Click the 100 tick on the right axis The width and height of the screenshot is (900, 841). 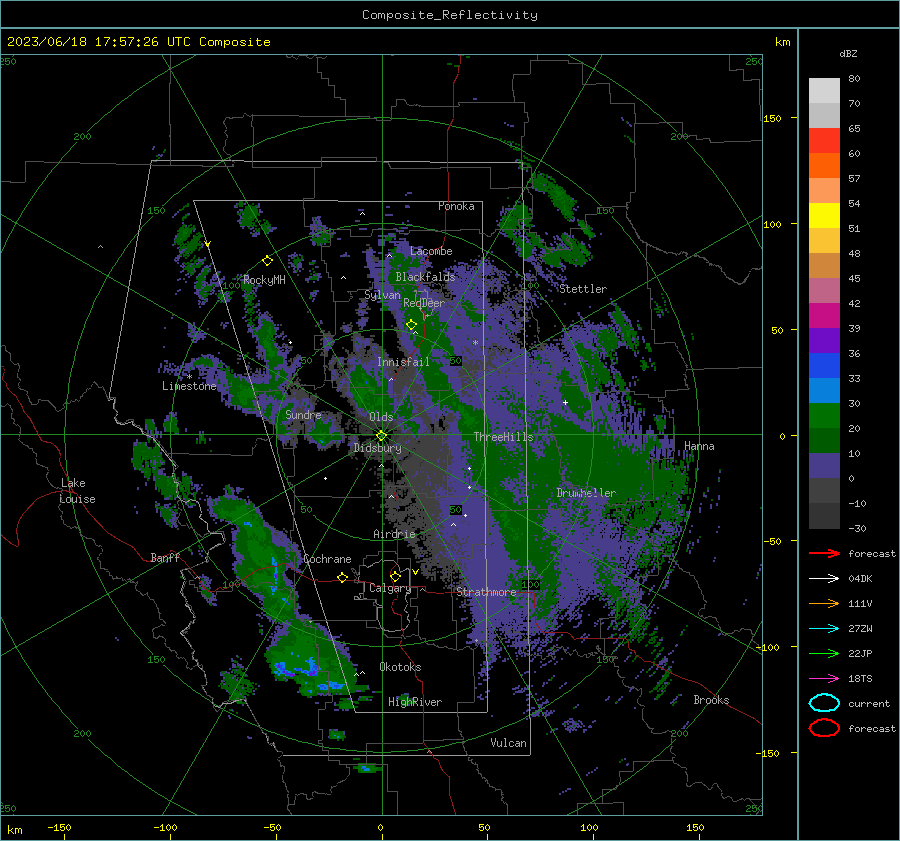[772, 224]
